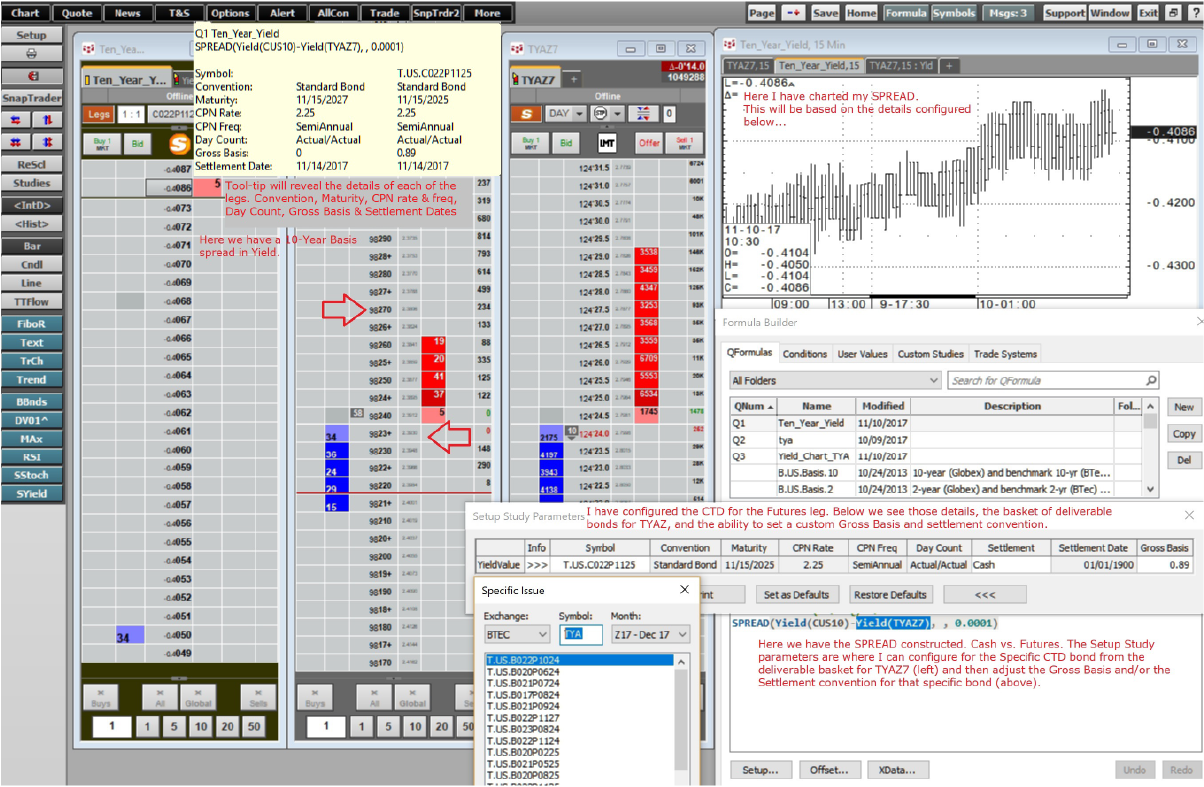1204x787 pixels.
Task: Click the printer icon in left sidebar
Action: [31, 54]
